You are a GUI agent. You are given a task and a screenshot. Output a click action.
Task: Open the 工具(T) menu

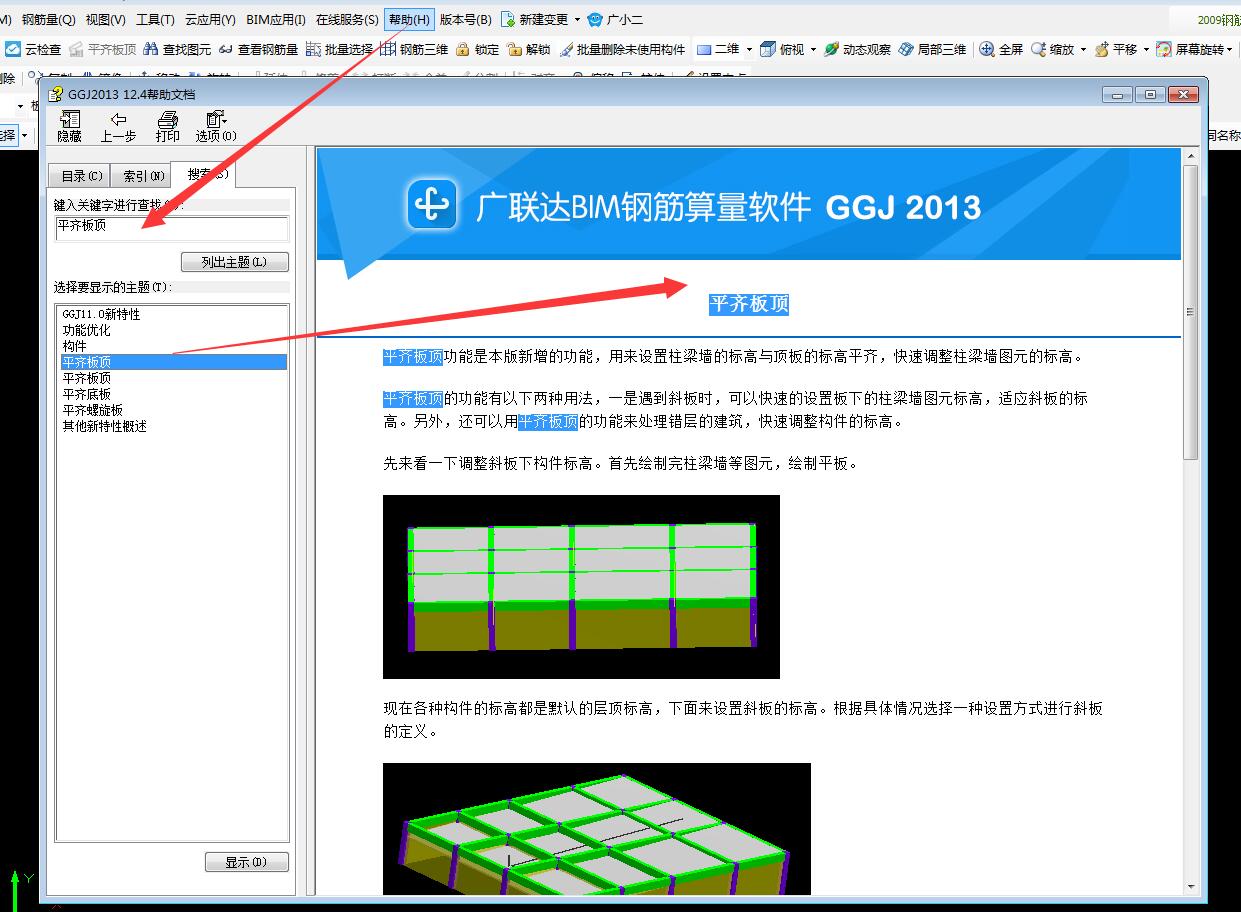point(155,19)
